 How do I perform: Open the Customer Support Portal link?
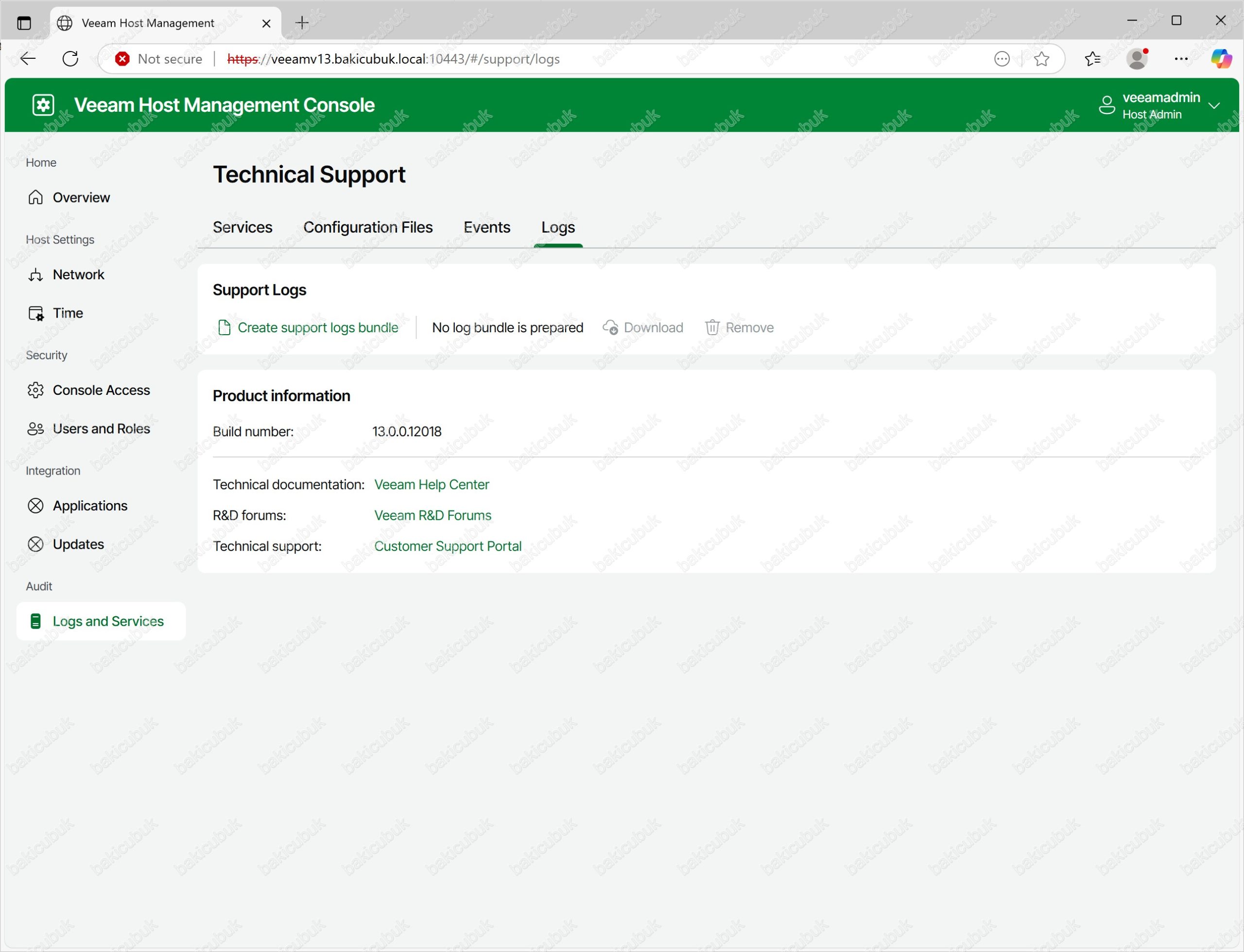click(x=448, y=546)
